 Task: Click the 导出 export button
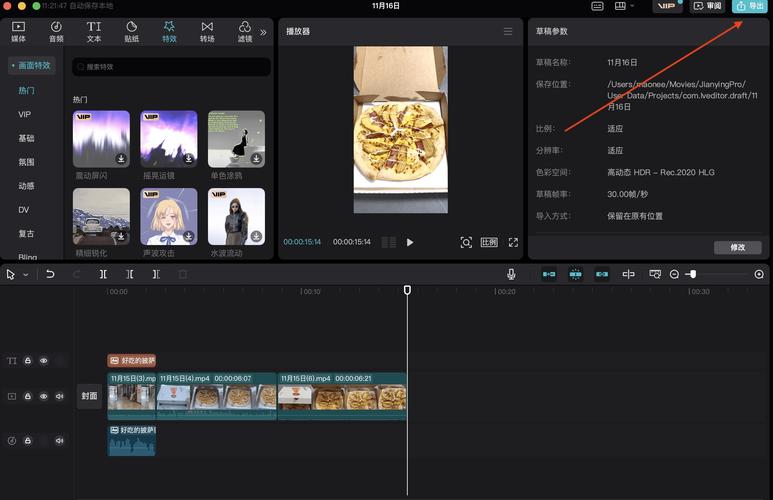[x=749, y=6]
